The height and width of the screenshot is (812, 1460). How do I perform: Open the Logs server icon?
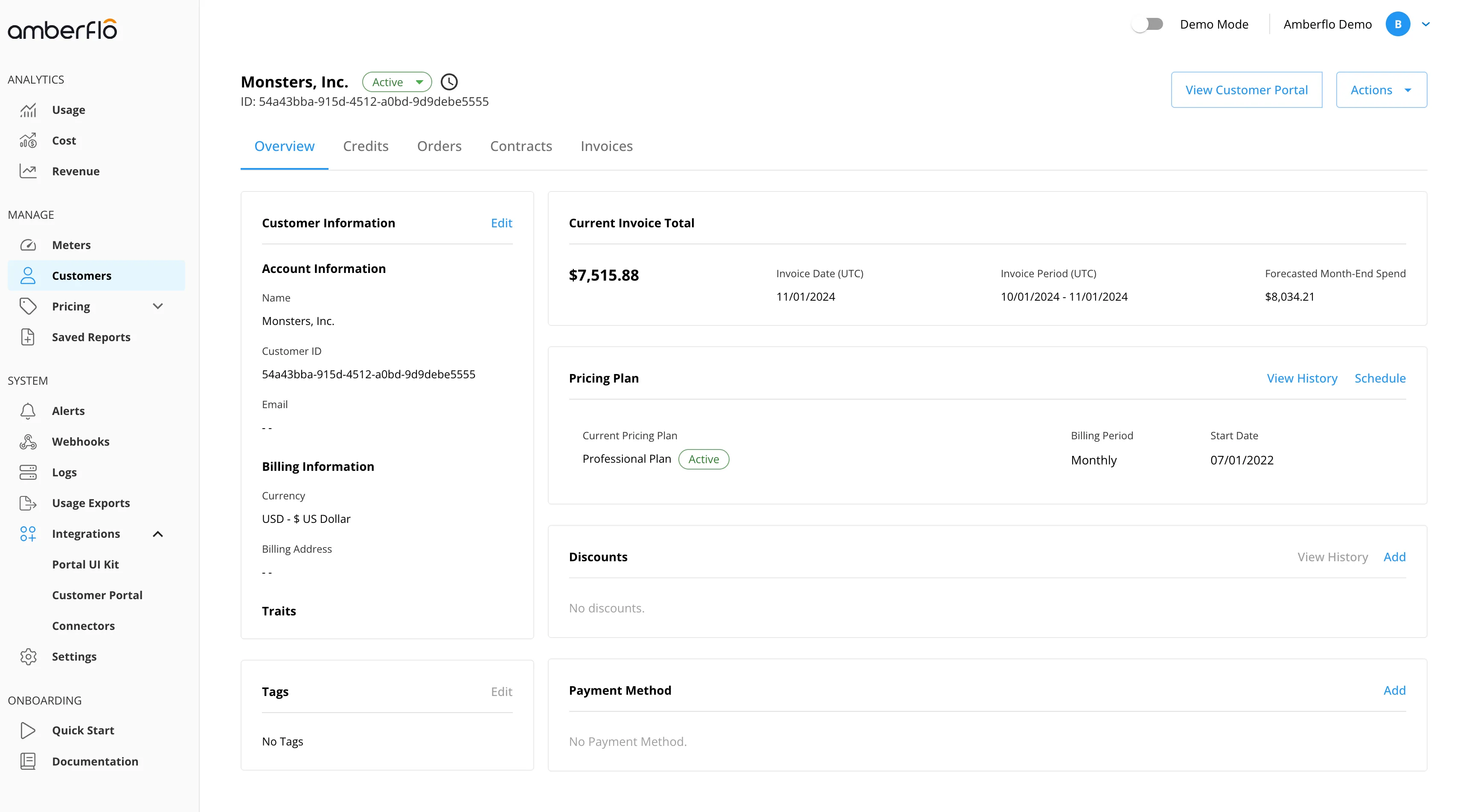(28, 472)
